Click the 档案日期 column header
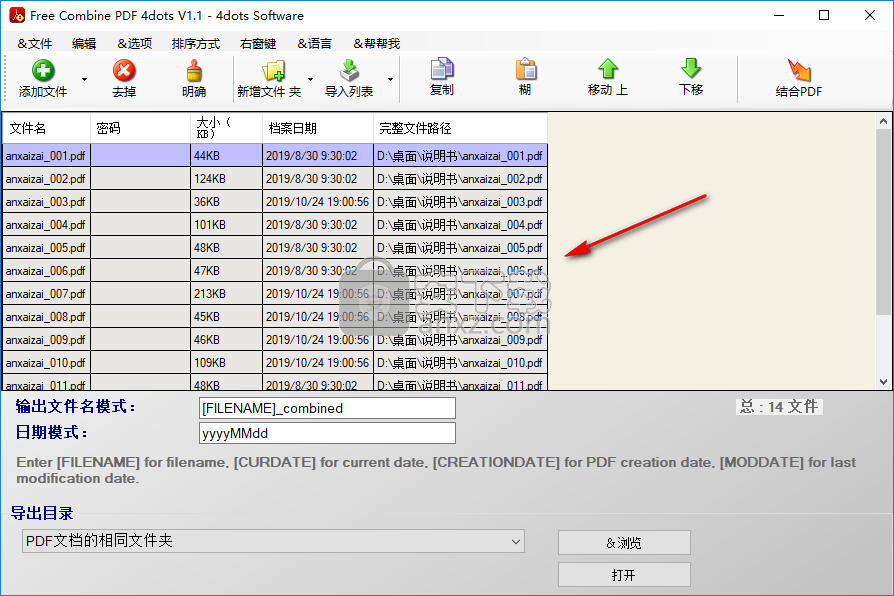Screen dimensions: 894x596 tap(318, 128)
